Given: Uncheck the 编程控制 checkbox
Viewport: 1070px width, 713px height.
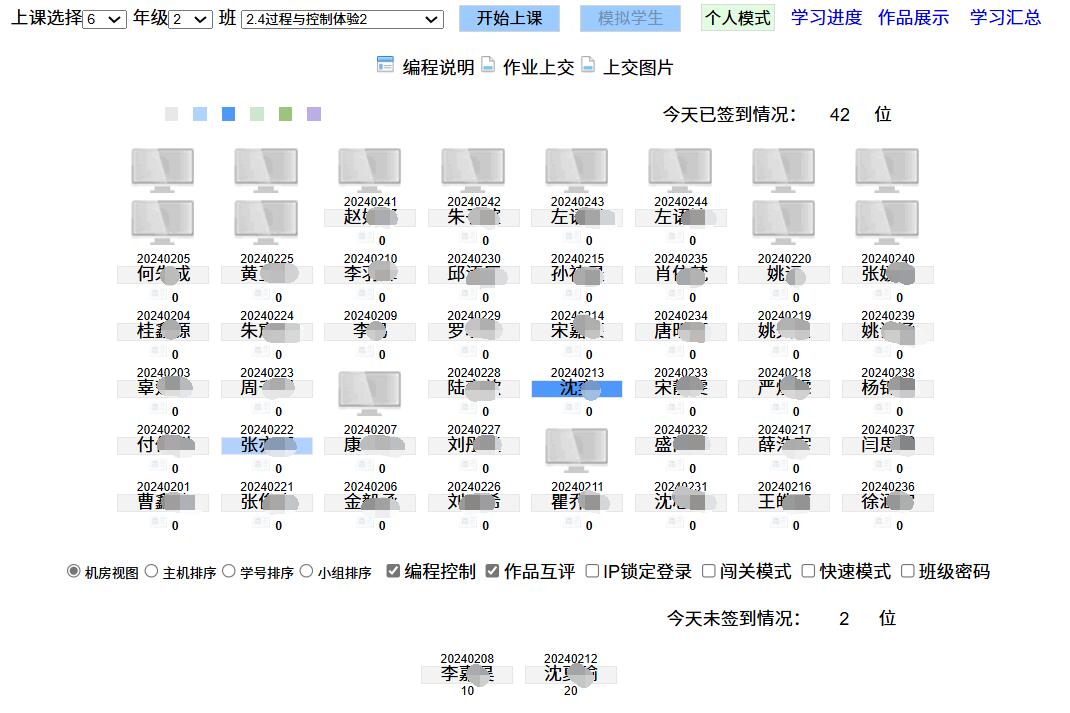Looking at the screenshot, I should [x=393, y=571].
